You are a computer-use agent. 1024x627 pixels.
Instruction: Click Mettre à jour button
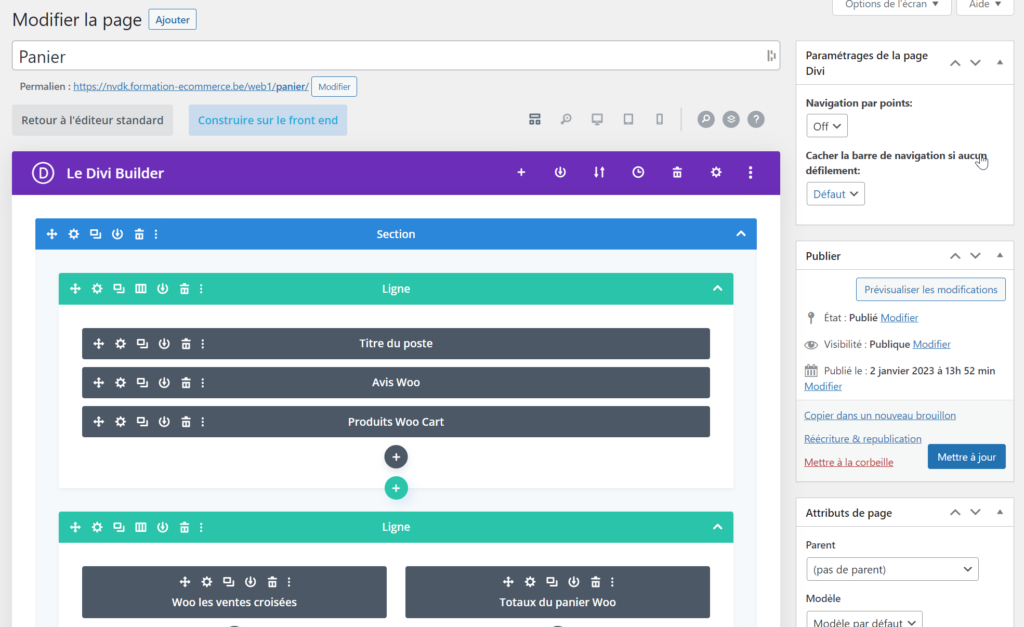coord(967,457)
